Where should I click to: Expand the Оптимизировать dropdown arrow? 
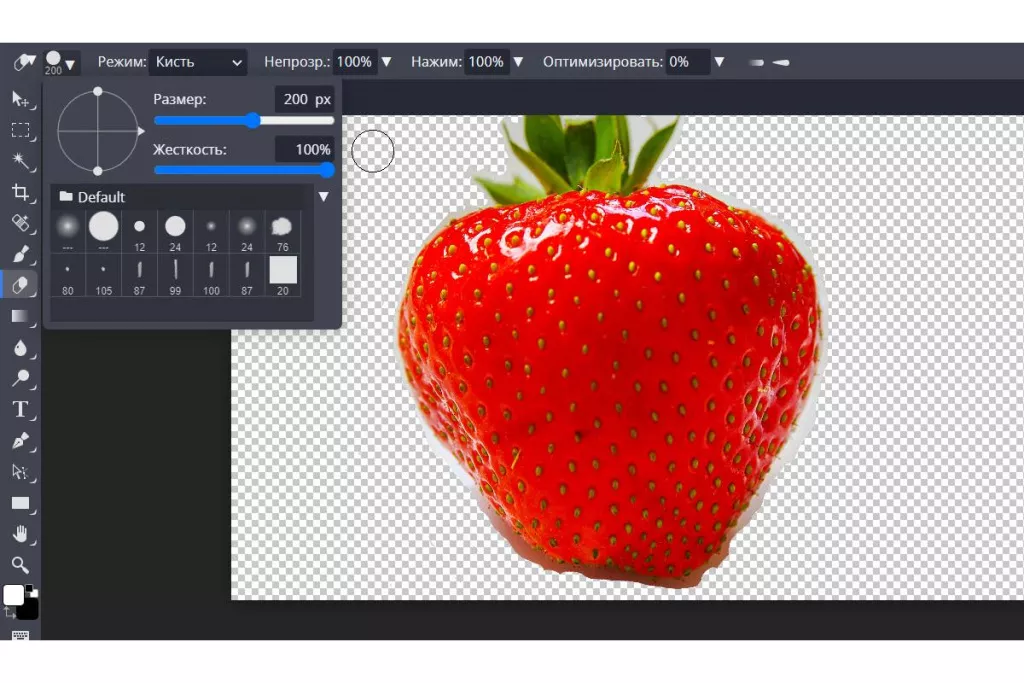pos(719,62)
